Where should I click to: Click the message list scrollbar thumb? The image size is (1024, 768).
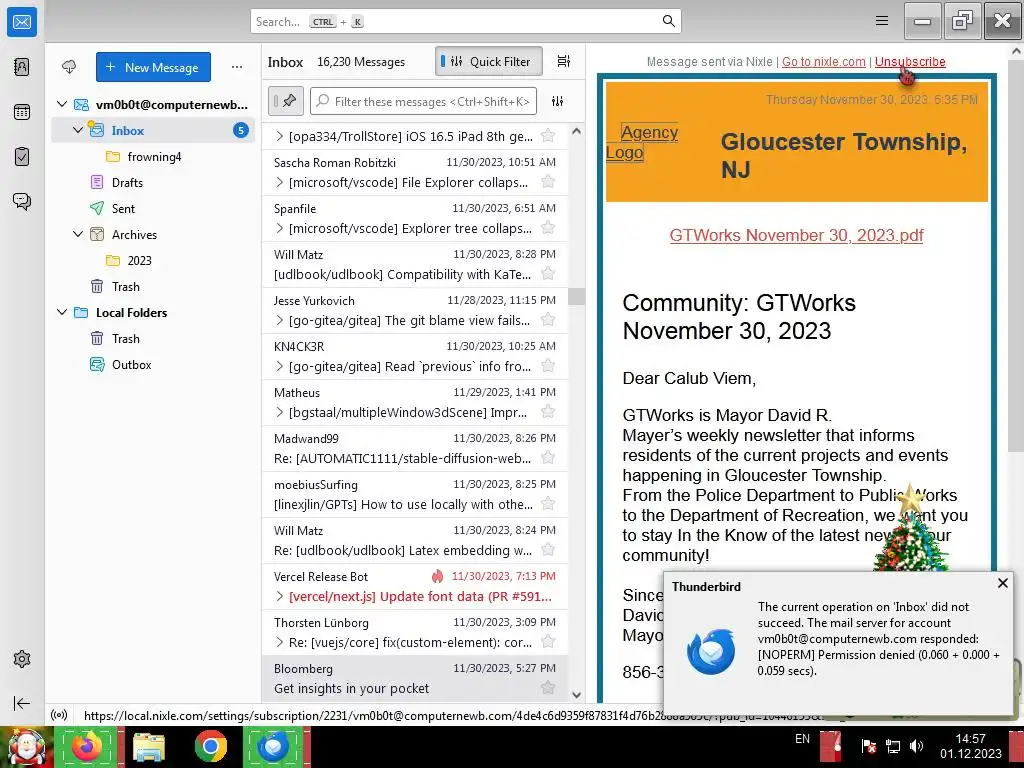point(576,296)
